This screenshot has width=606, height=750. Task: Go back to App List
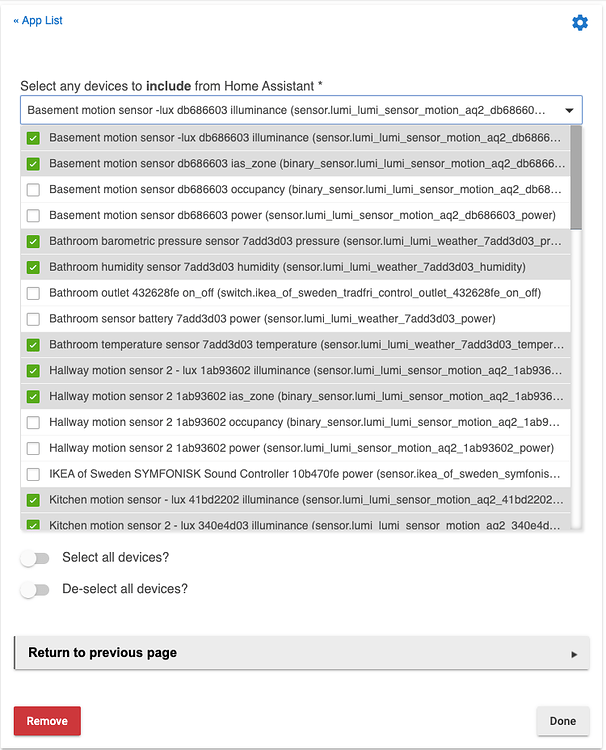point(38,20)
